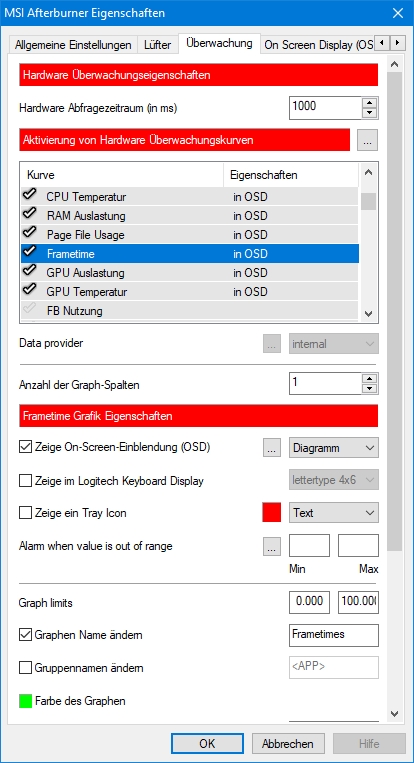Viewport: 414px width, 763px height.
Task: Toggle checkmark for Page File Usage curve
Action: (30, 233)
